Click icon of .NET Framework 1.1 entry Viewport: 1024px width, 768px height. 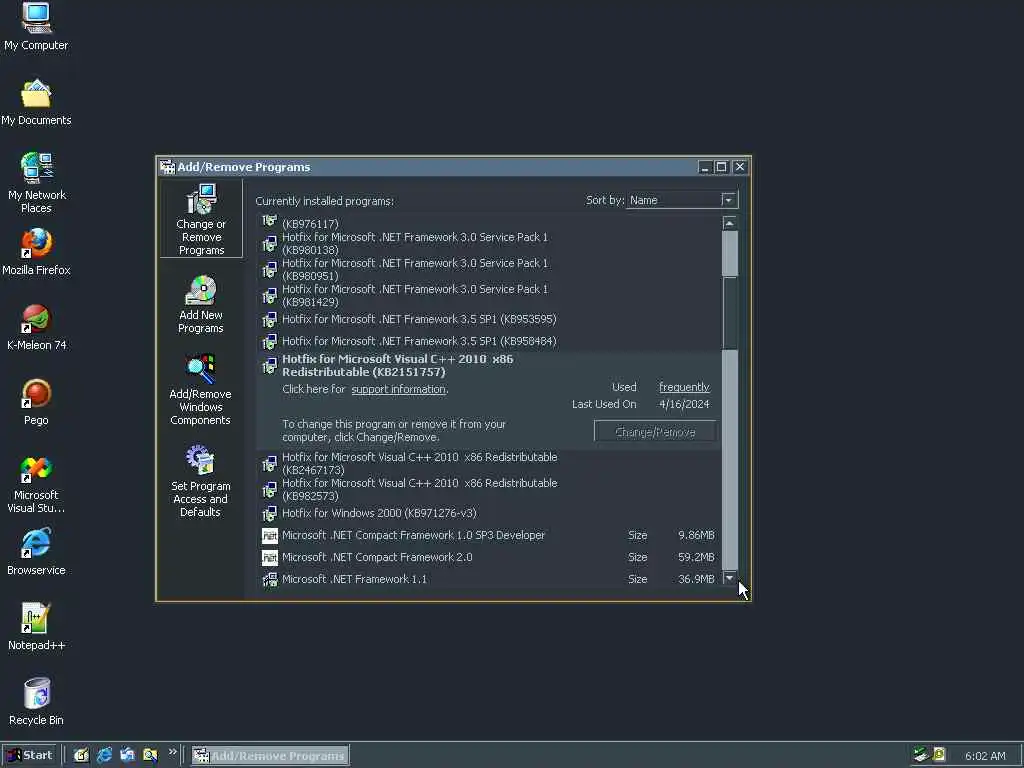pyautogui.click(x=270, y=579)
